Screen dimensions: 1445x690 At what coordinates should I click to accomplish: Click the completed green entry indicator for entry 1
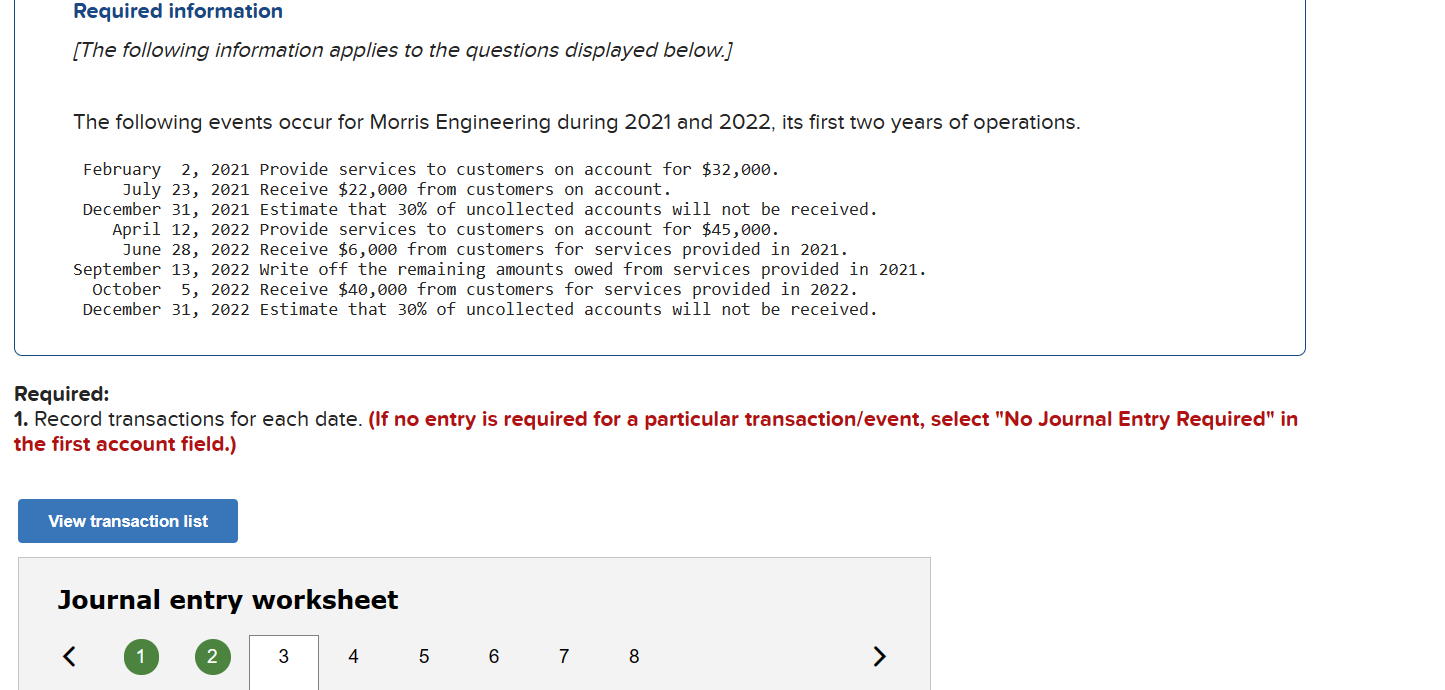141,657
